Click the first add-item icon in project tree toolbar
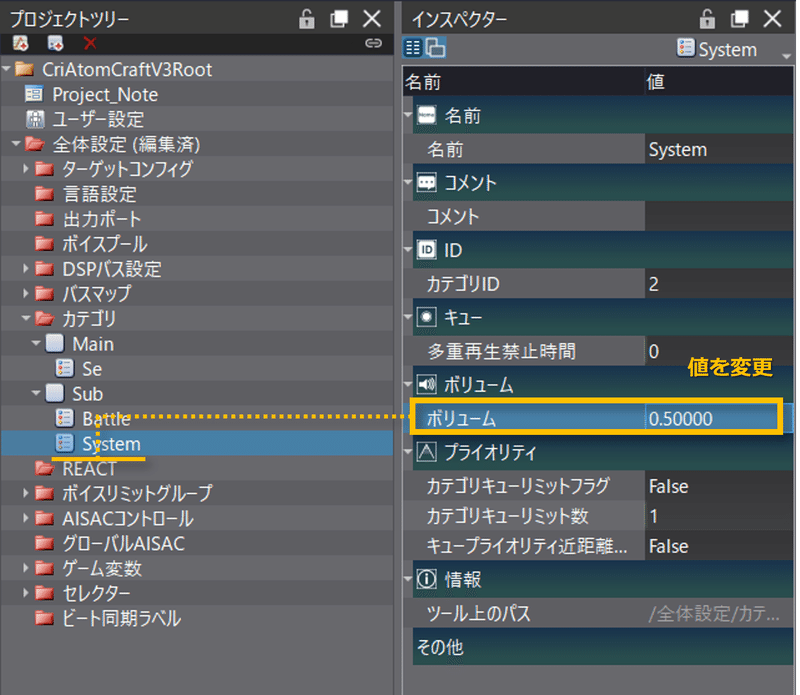Screen dimensions: 800x695 tap(20, 43)
